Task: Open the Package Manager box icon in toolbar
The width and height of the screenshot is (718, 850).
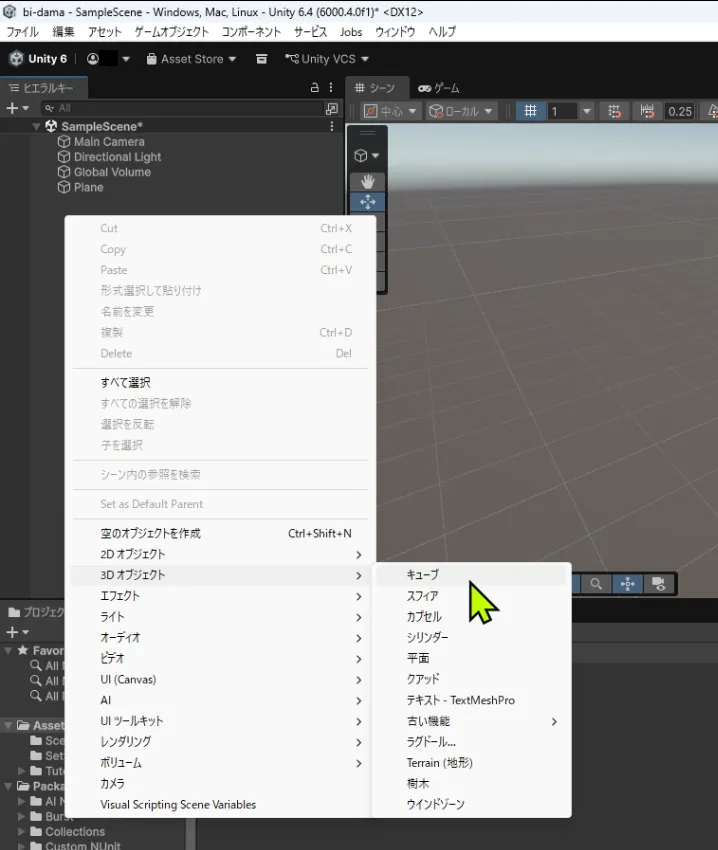Action: tap(261, 59)
